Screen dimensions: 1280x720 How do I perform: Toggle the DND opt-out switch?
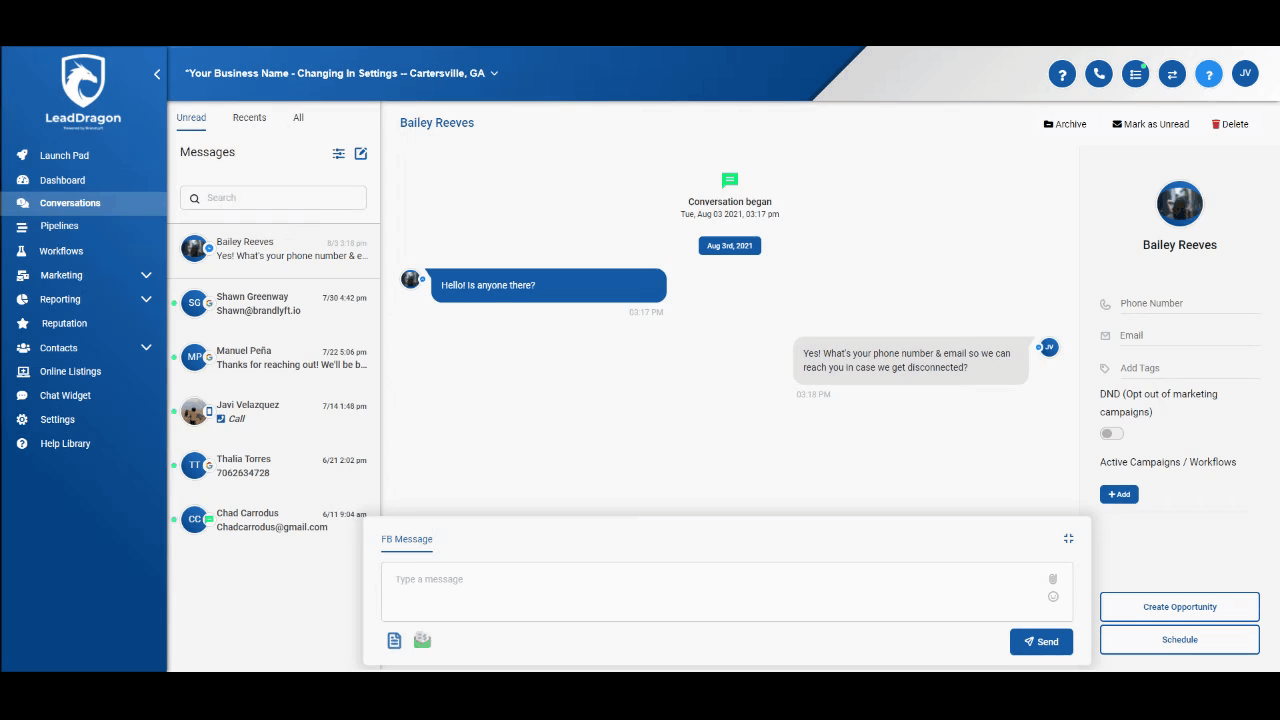(x=1111, y=433)
